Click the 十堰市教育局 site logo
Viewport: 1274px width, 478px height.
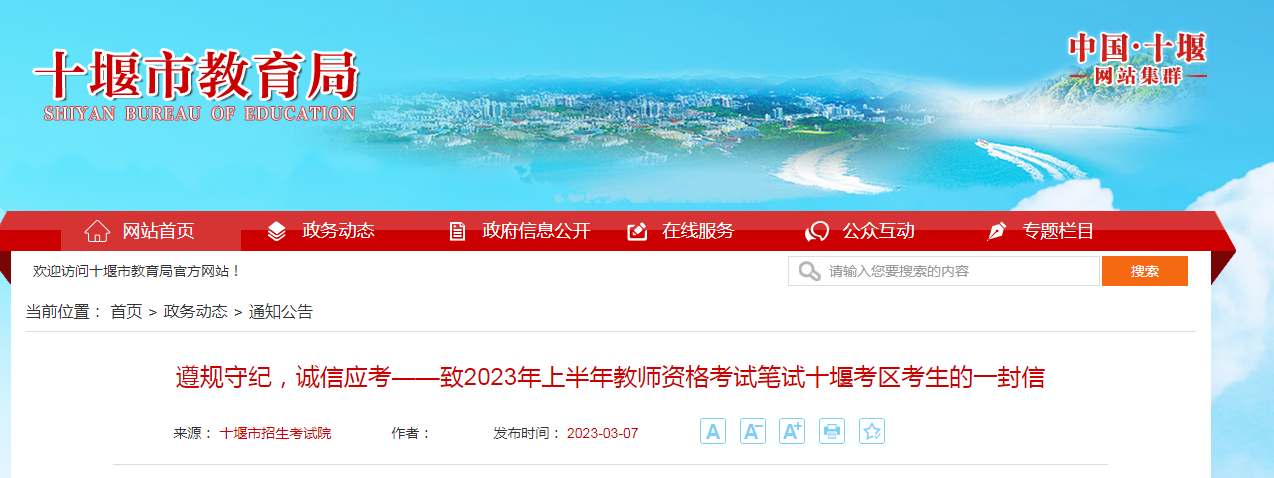(x=196, y=86)
